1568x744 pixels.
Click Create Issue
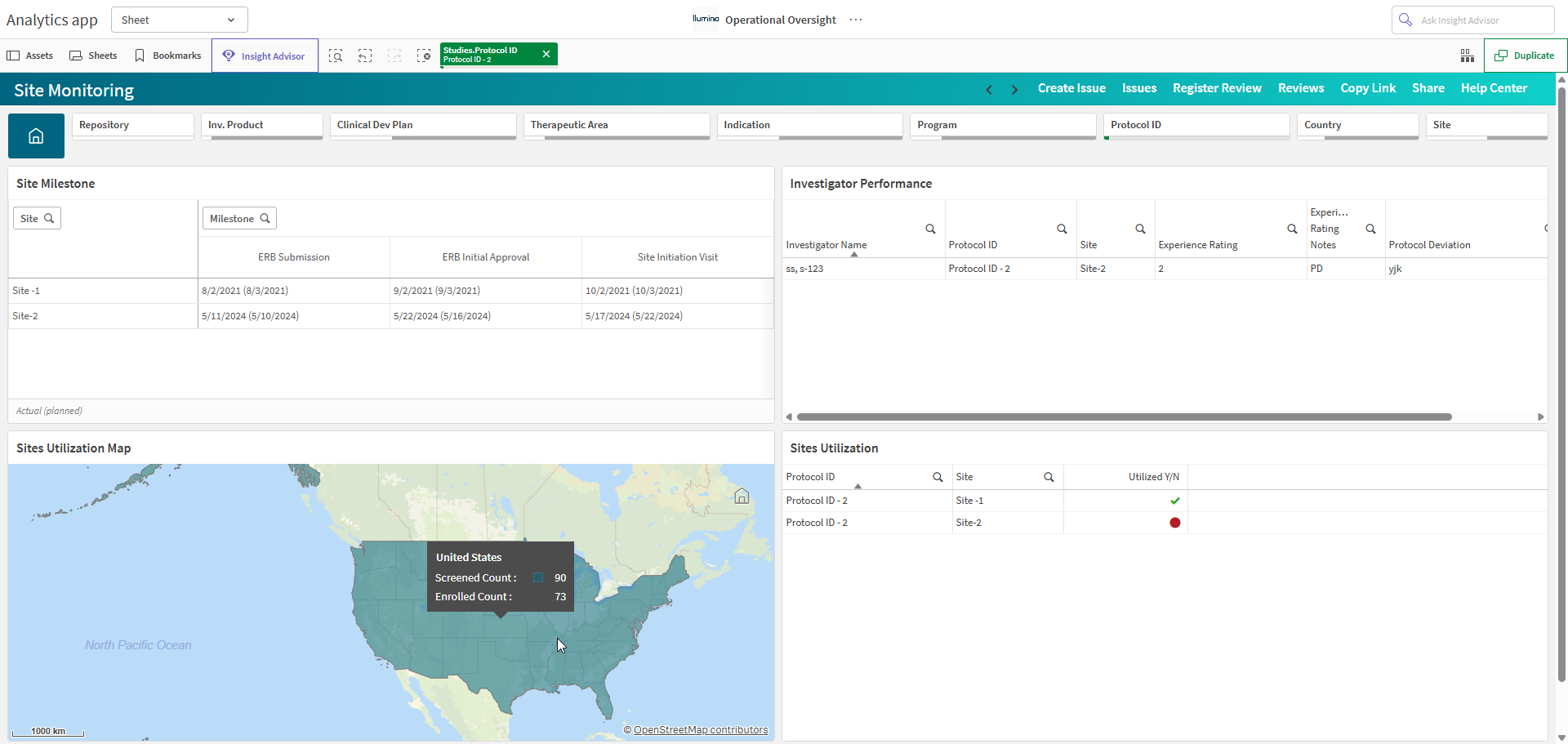point(1071,88)
